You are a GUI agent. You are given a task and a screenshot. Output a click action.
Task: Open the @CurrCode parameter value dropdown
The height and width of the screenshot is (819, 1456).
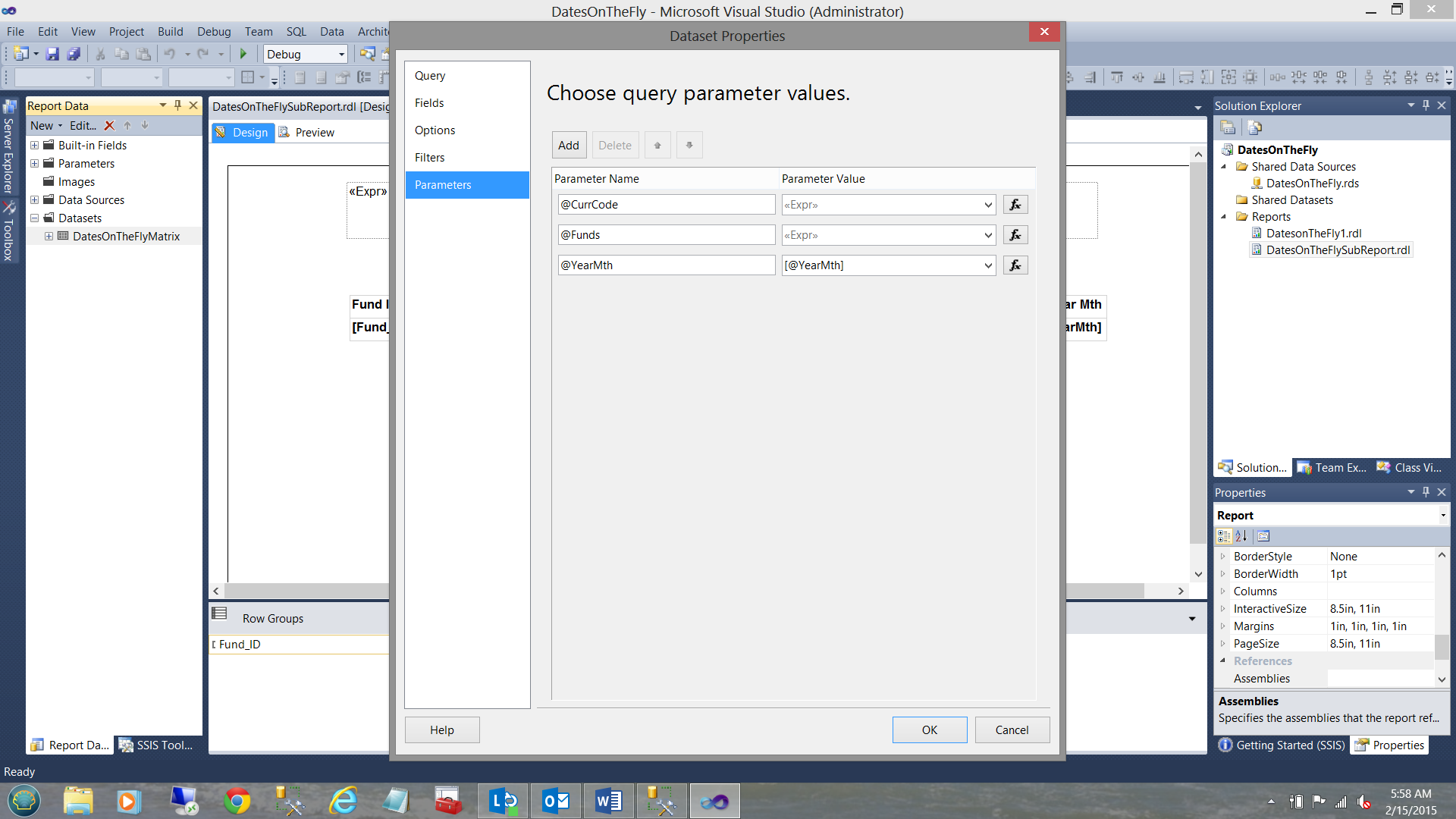988,205
